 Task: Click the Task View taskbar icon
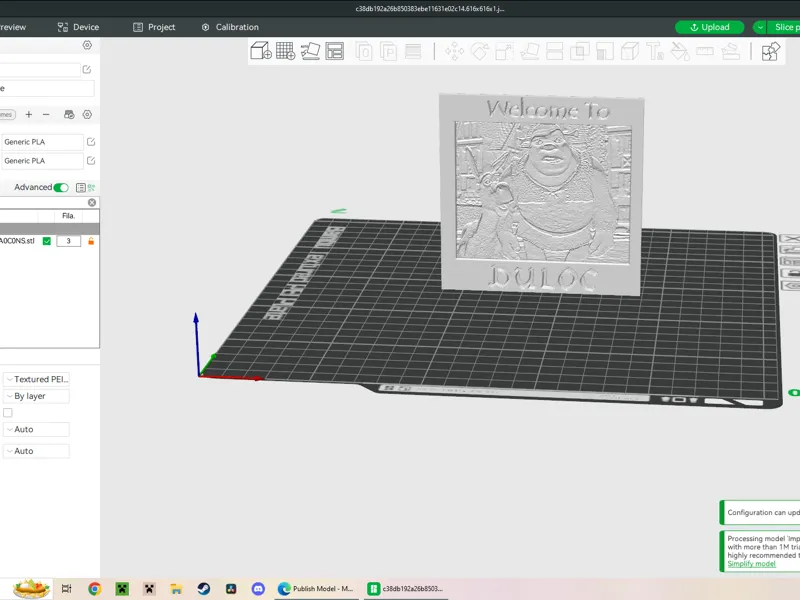(x=67, y=589)
